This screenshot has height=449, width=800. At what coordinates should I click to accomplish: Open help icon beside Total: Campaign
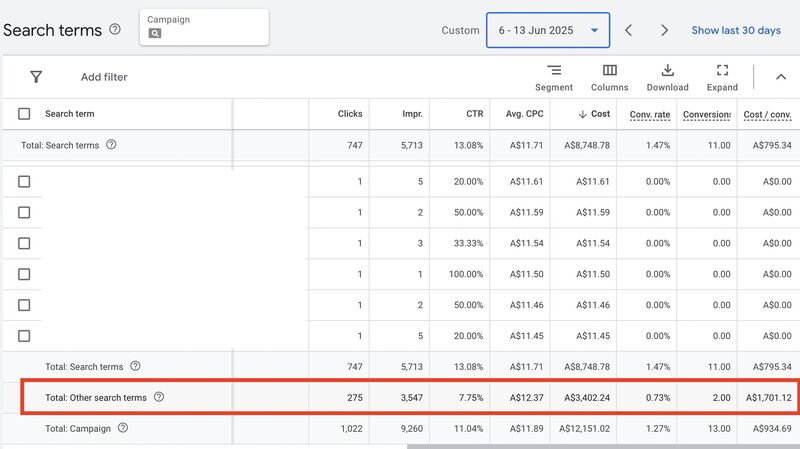click(123, 428)
